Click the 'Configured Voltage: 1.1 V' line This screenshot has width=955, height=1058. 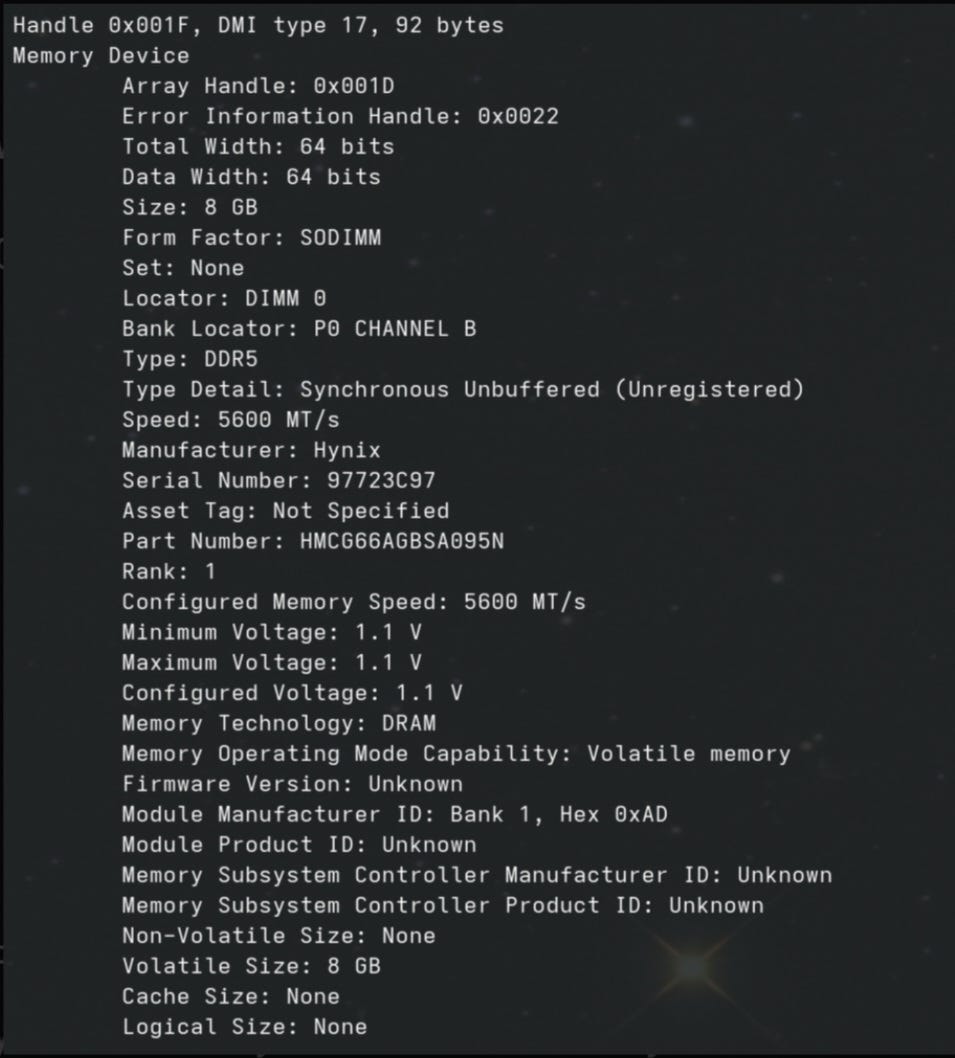(291, 692)
